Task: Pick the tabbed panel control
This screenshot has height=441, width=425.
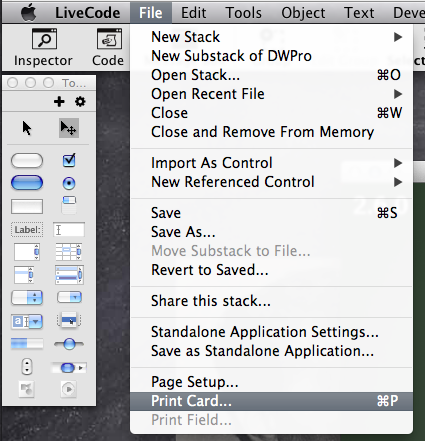Action: [x=69, y=205]
